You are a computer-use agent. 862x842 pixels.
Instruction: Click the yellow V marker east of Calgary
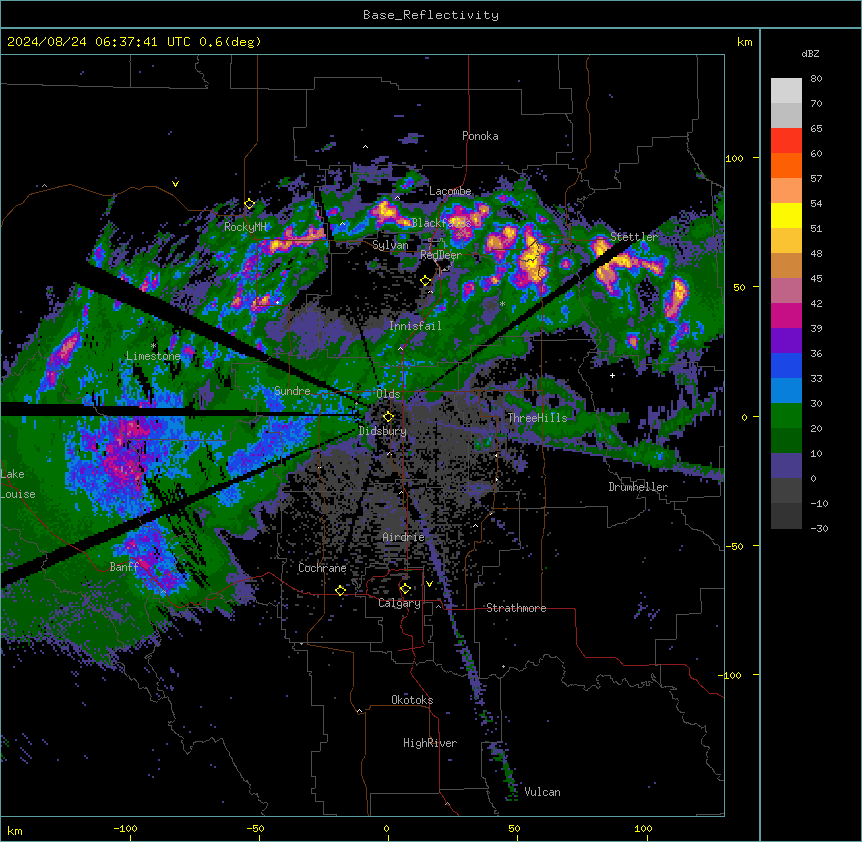point(429,584)
